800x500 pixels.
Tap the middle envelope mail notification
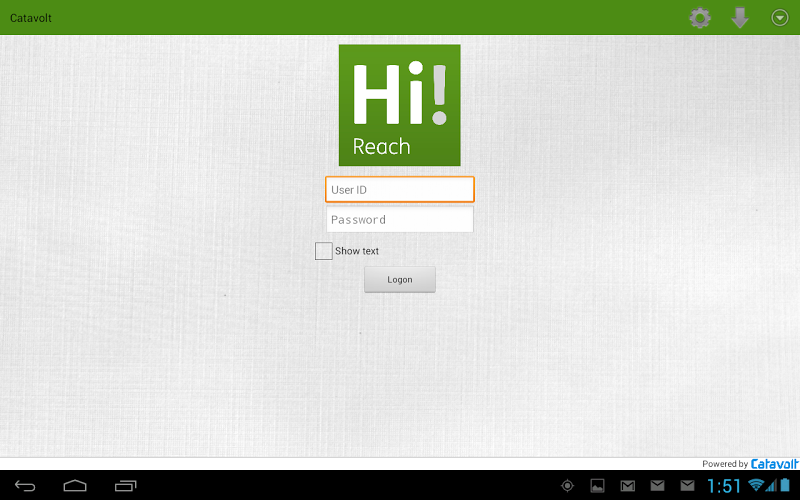(x=657, y=486)
